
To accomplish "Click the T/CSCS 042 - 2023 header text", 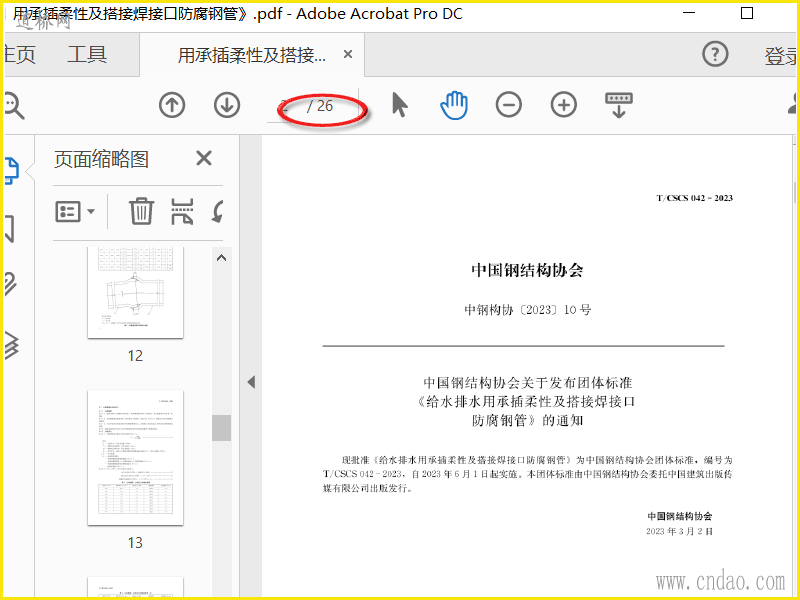I will pyautogui.click(x=694, y=198).
